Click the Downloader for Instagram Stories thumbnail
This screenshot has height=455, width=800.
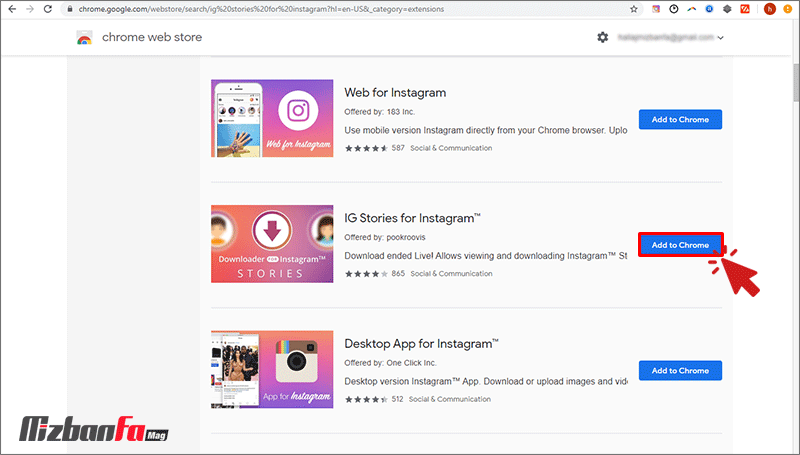pos(272,244)
